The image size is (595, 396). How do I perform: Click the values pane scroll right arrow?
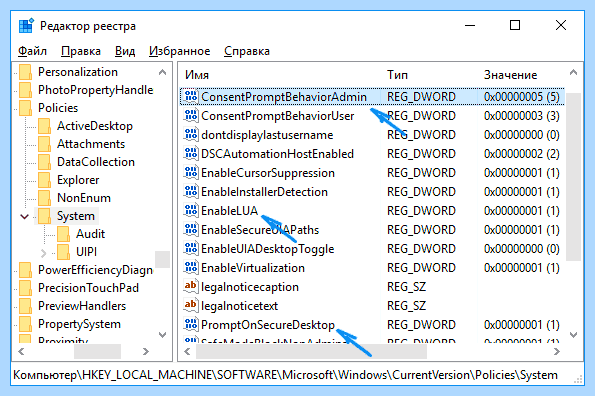(557, 352)
